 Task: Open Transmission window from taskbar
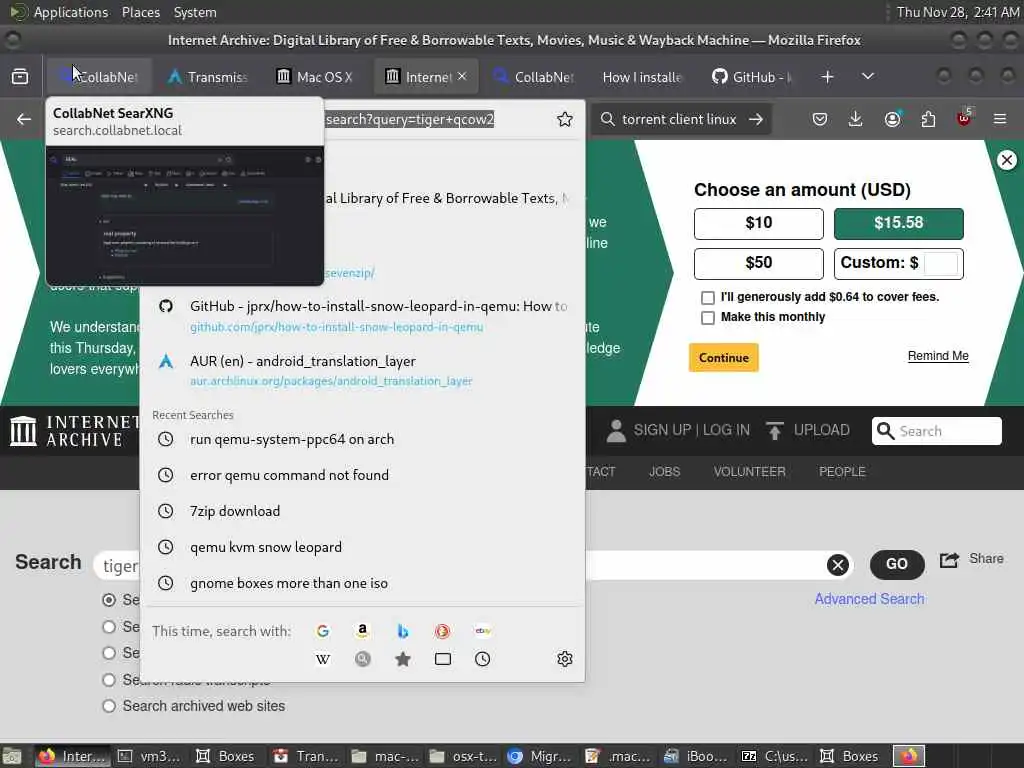click(306, 756)
